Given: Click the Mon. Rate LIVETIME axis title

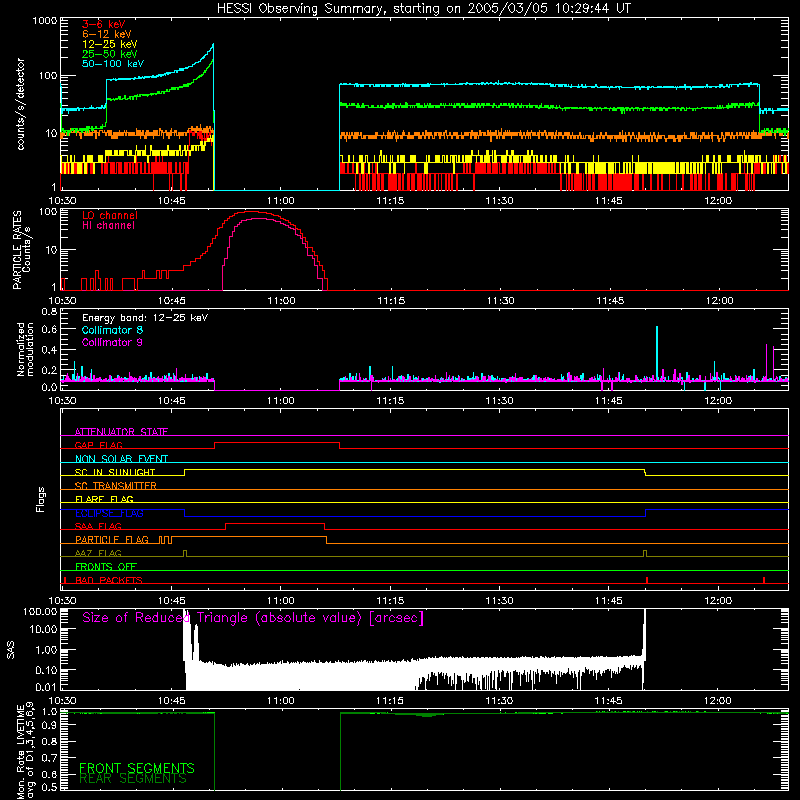Looking at the screenshot, I should coord(26,752).
